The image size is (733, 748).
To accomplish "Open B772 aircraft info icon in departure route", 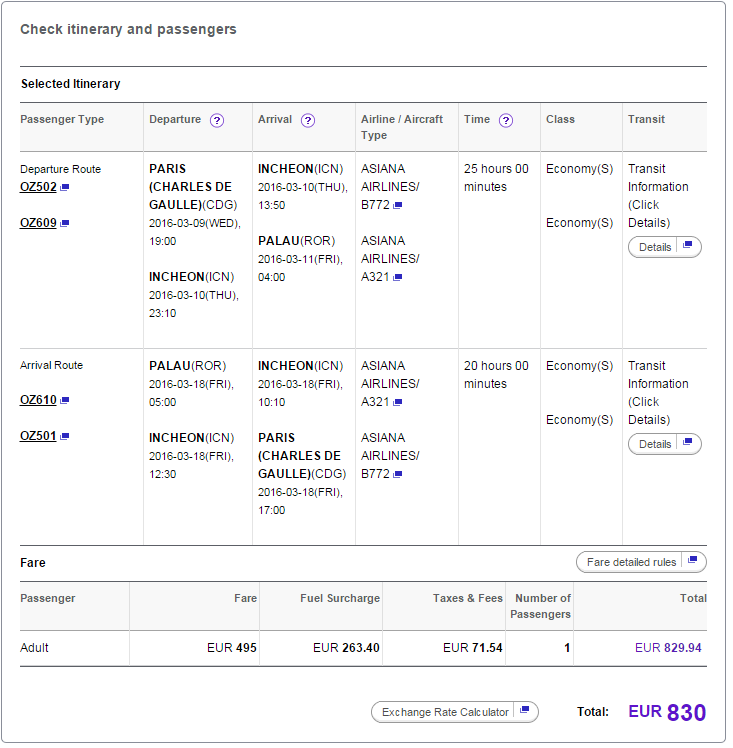I will (x=400, y=207).
